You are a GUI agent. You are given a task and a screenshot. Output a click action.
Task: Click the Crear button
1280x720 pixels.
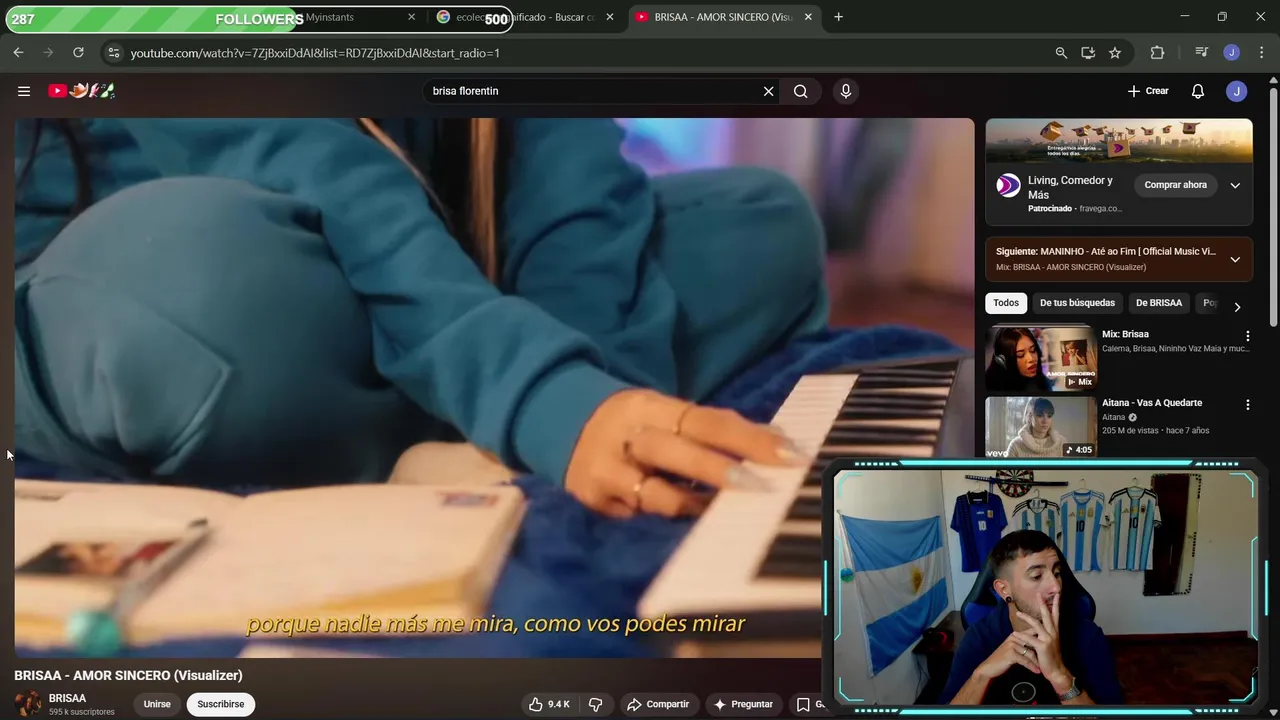pos(1148,91)
